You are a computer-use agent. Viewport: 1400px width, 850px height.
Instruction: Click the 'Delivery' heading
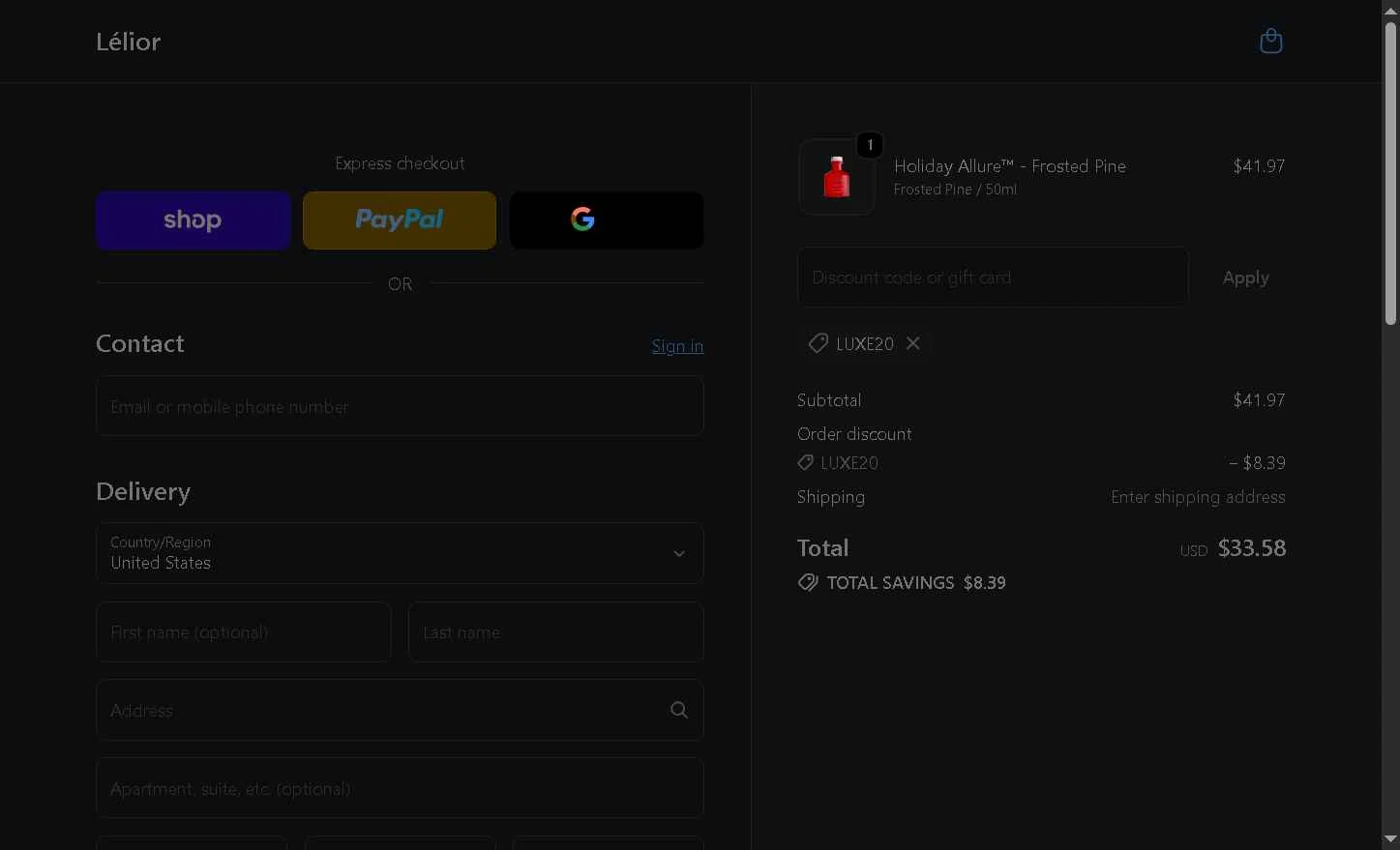click(143, 491)
